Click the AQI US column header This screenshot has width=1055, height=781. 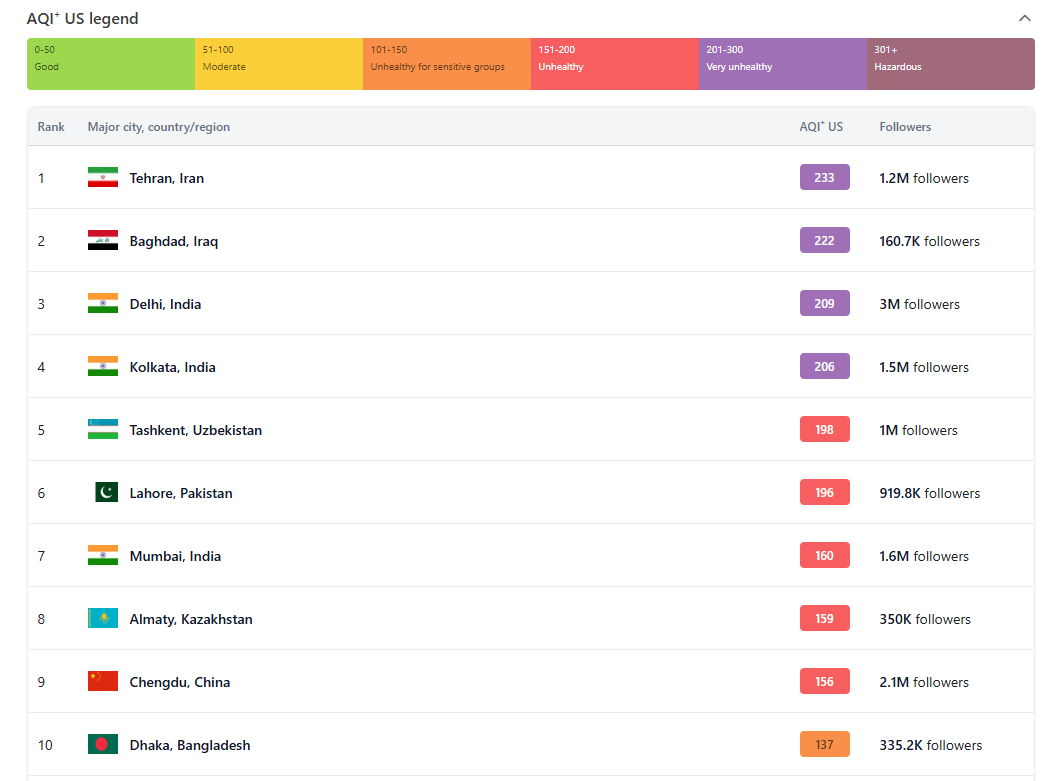tap(821, 127)
